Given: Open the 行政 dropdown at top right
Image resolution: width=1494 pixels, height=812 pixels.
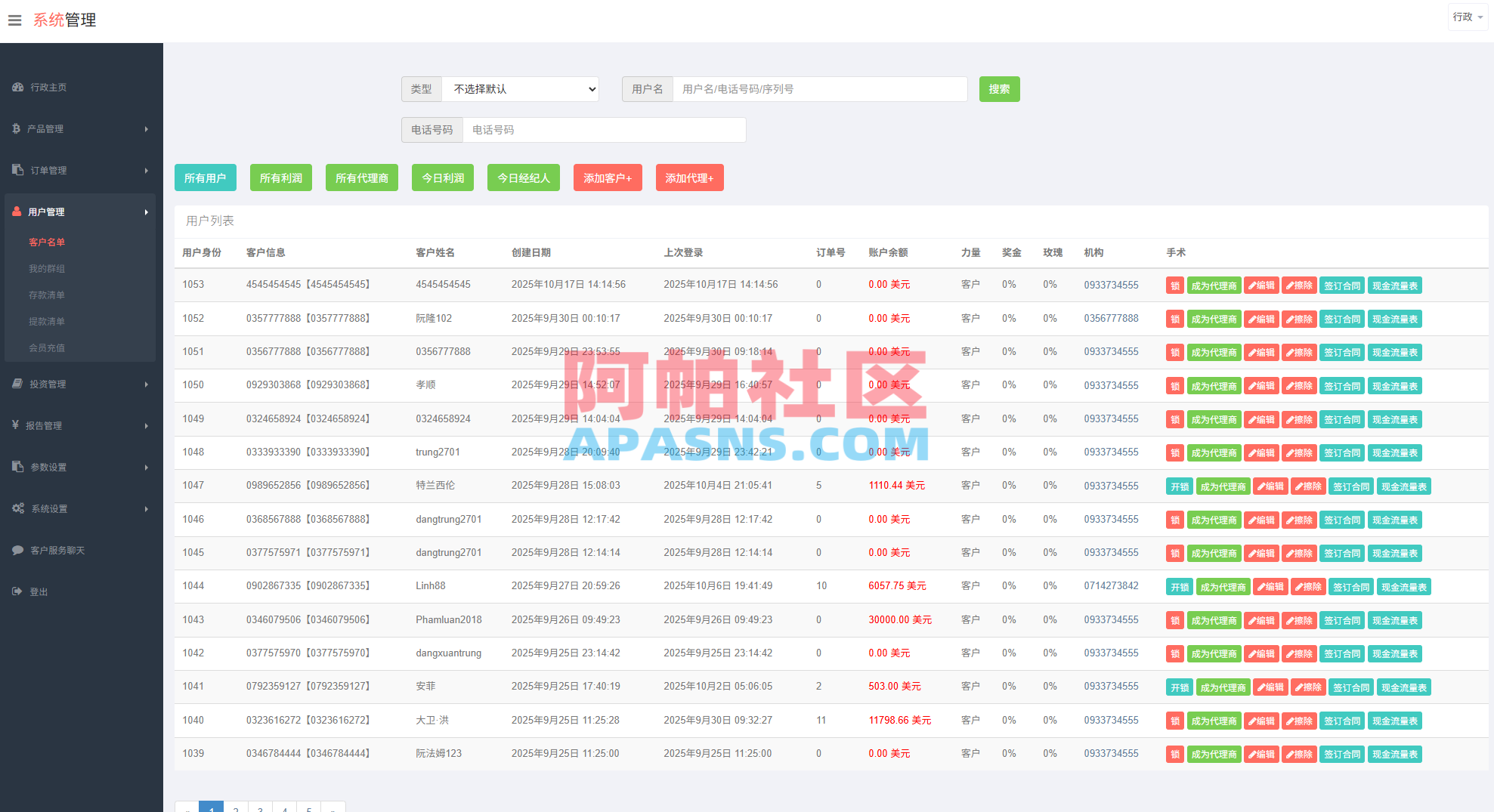Looking at the screenshot, I should tap(1467, 17).
